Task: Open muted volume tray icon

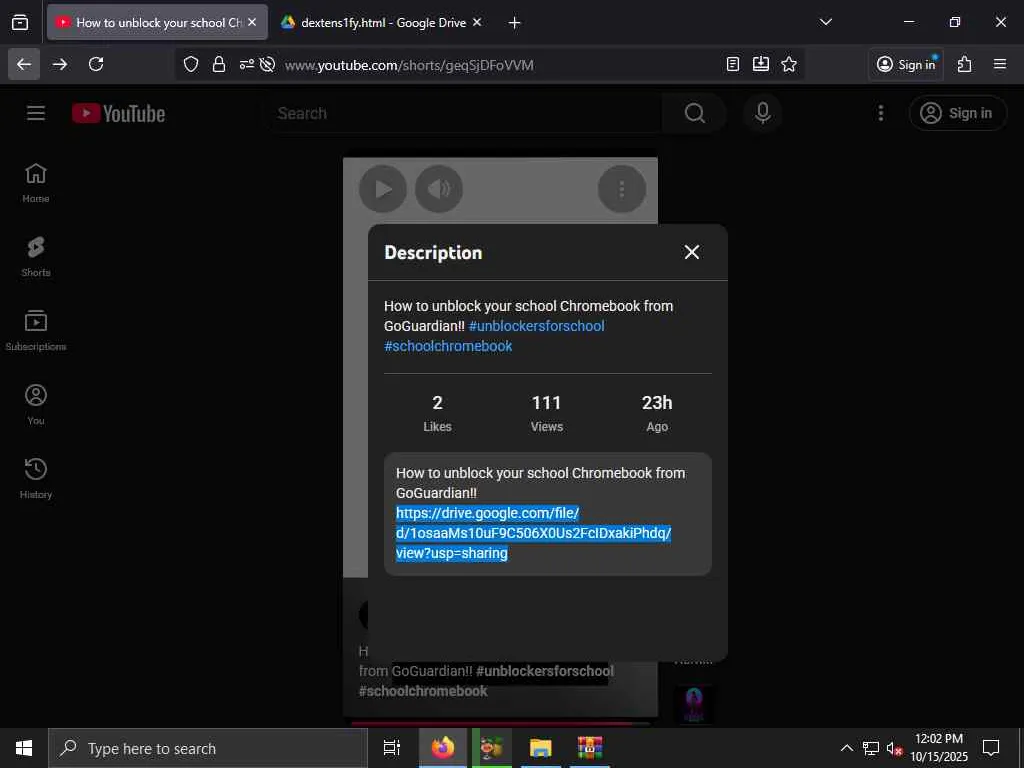Action: coord(894,748)
